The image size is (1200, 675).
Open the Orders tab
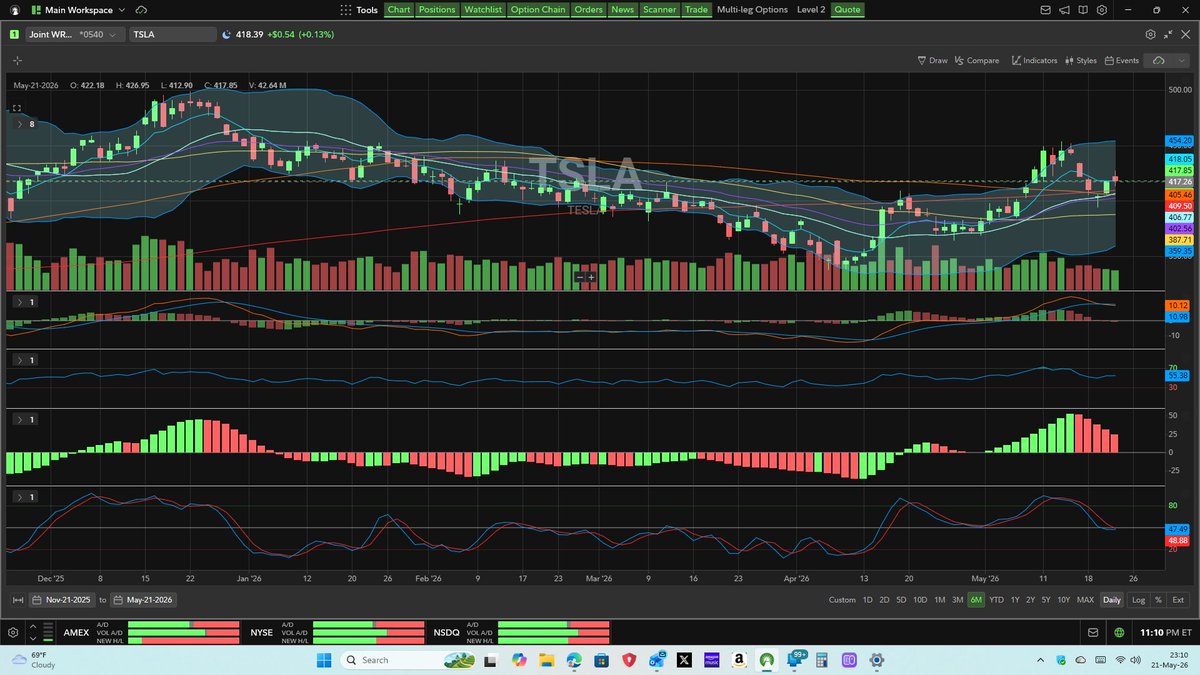pos(588,10)
